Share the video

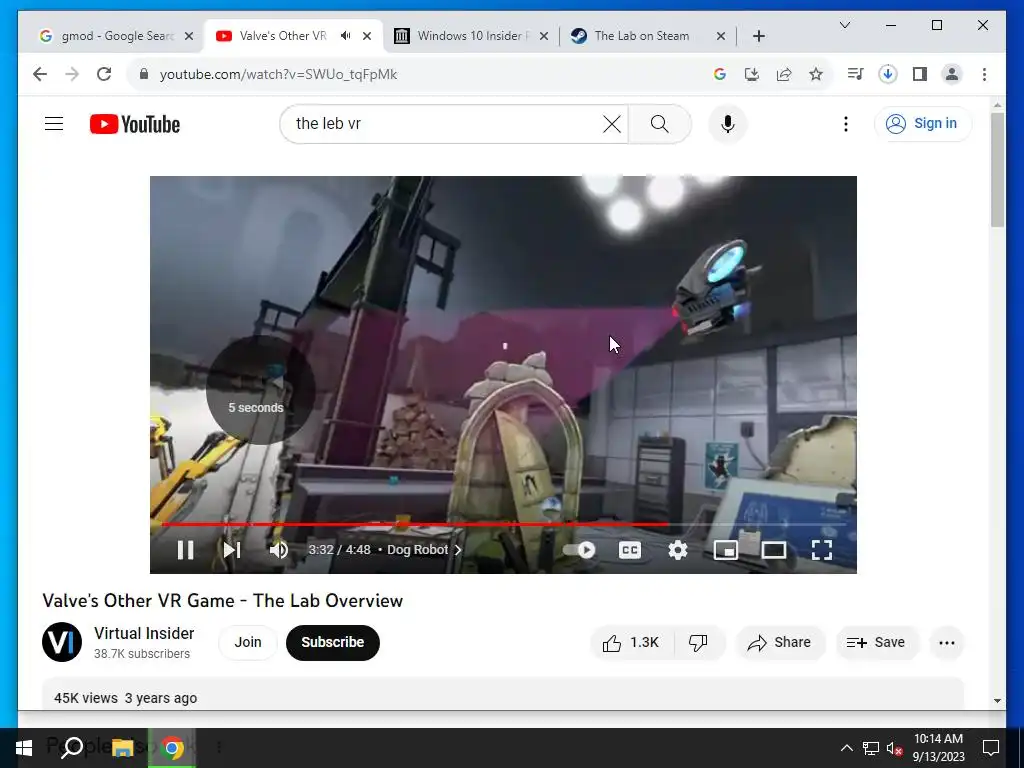point(780,643)
